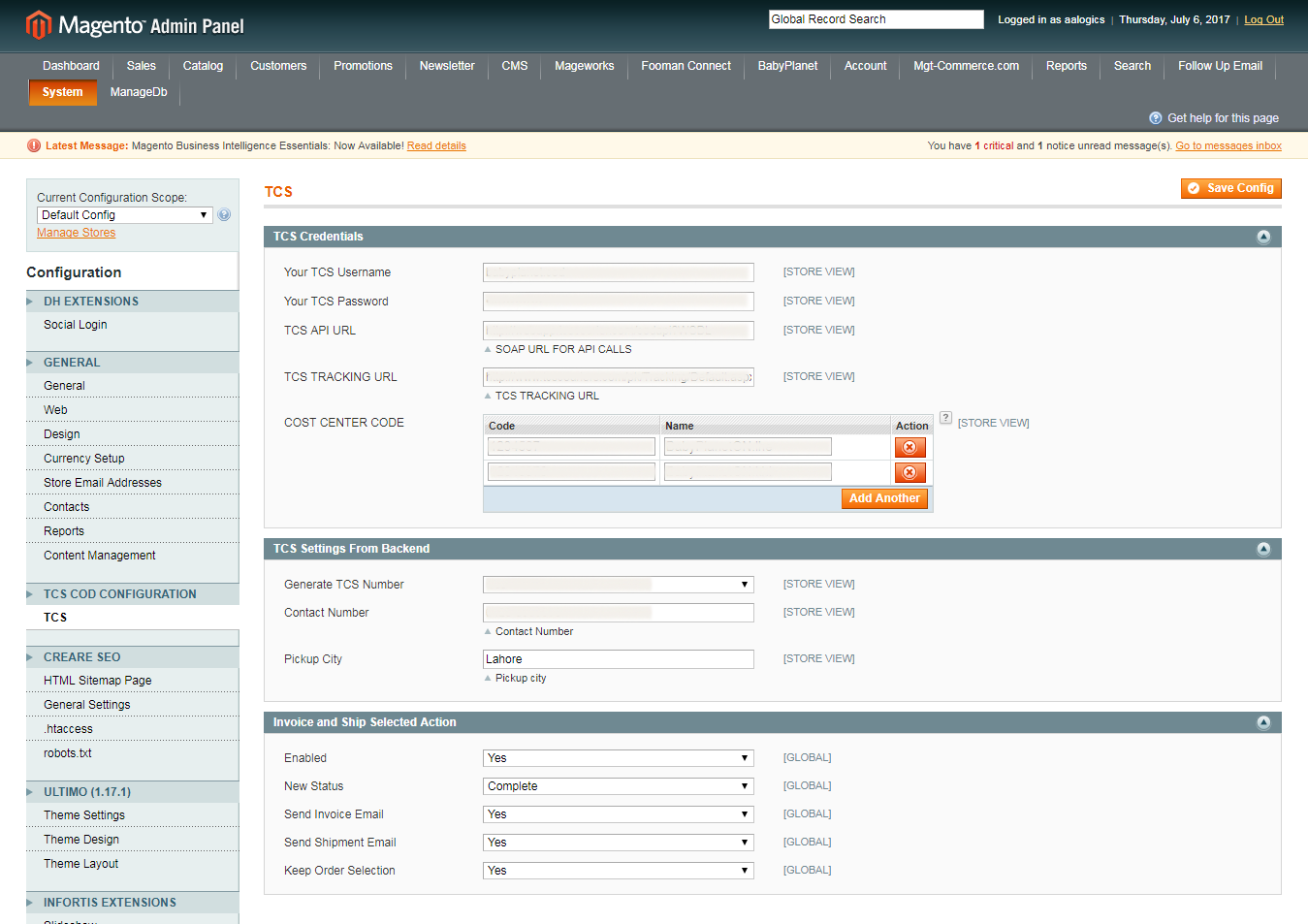Open the Enabled dropdown
This screenshot has width=1308, height=924.
[x=619, y=758]
